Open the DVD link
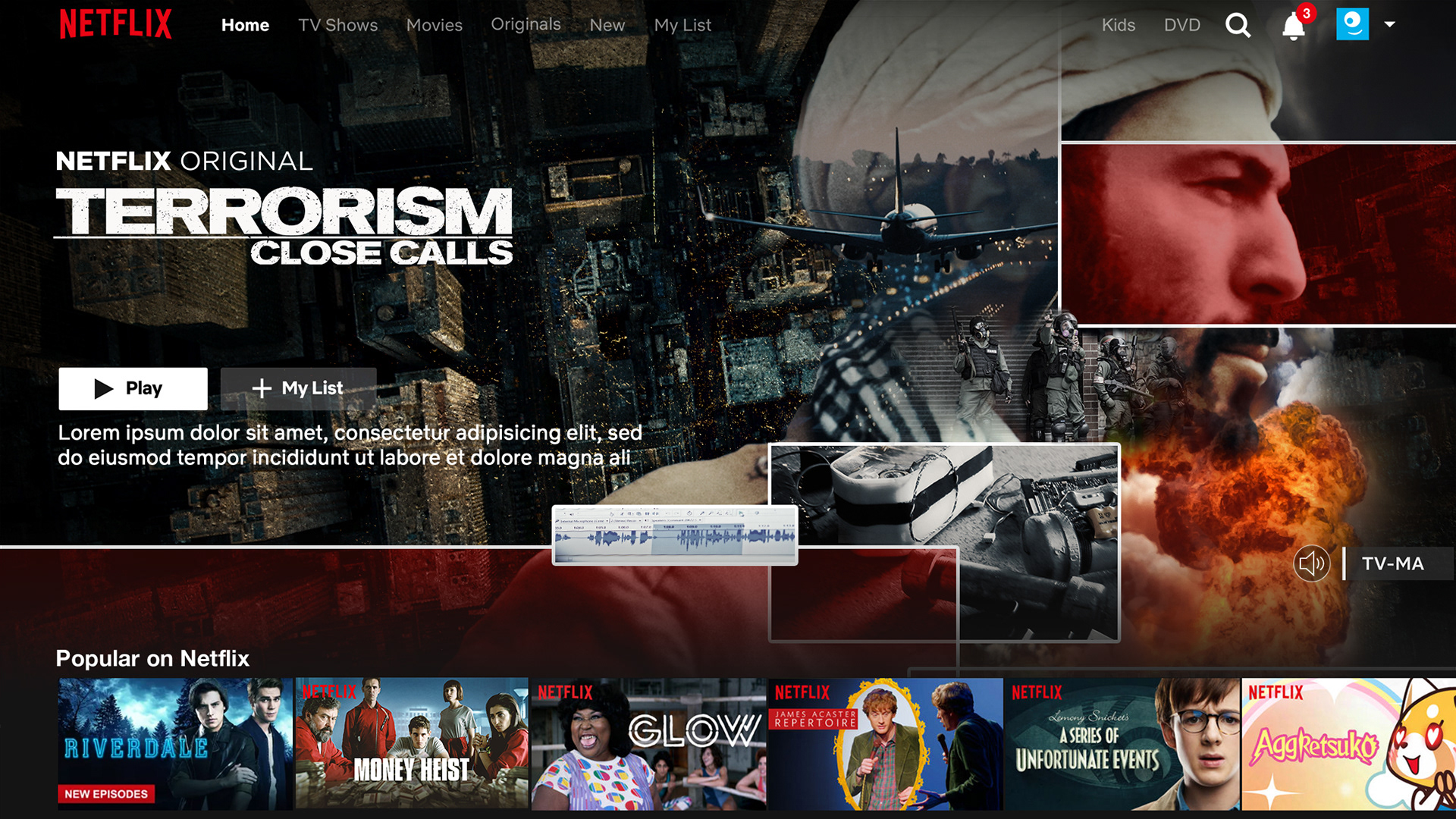This screenshot has height=819, width=1456. 1182,25
